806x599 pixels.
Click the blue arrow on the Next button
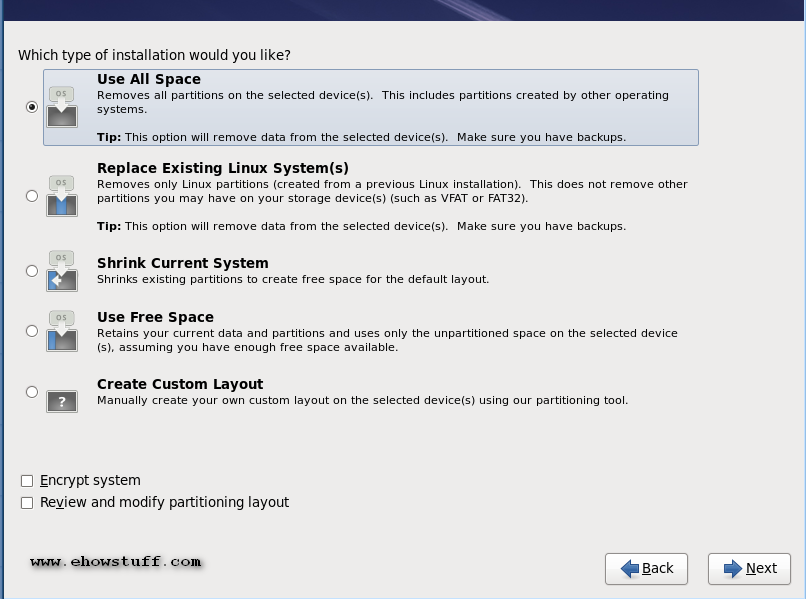733,568
